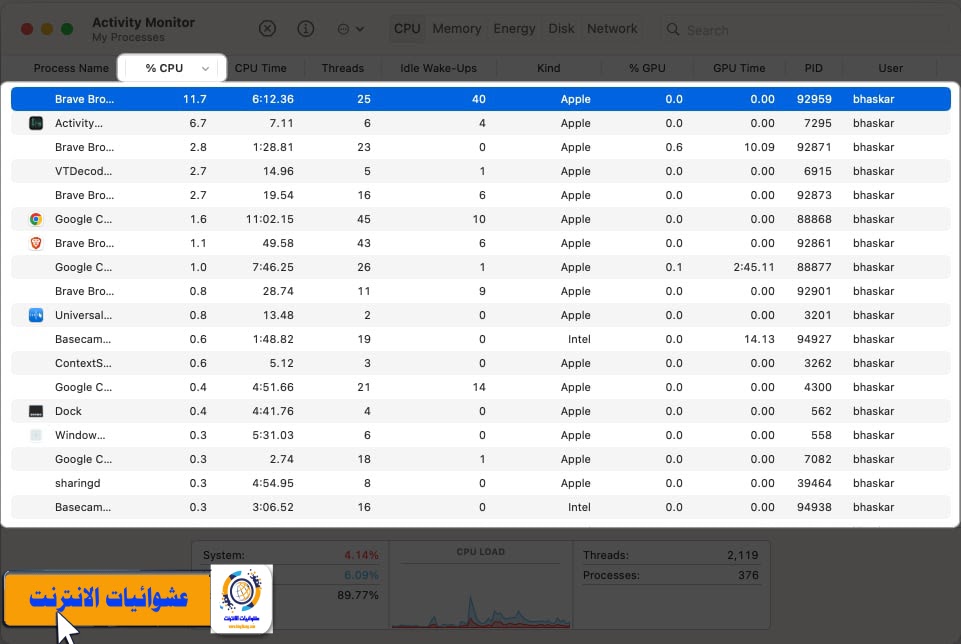Open the process Info (i) toolbar icon

point(305,29)
